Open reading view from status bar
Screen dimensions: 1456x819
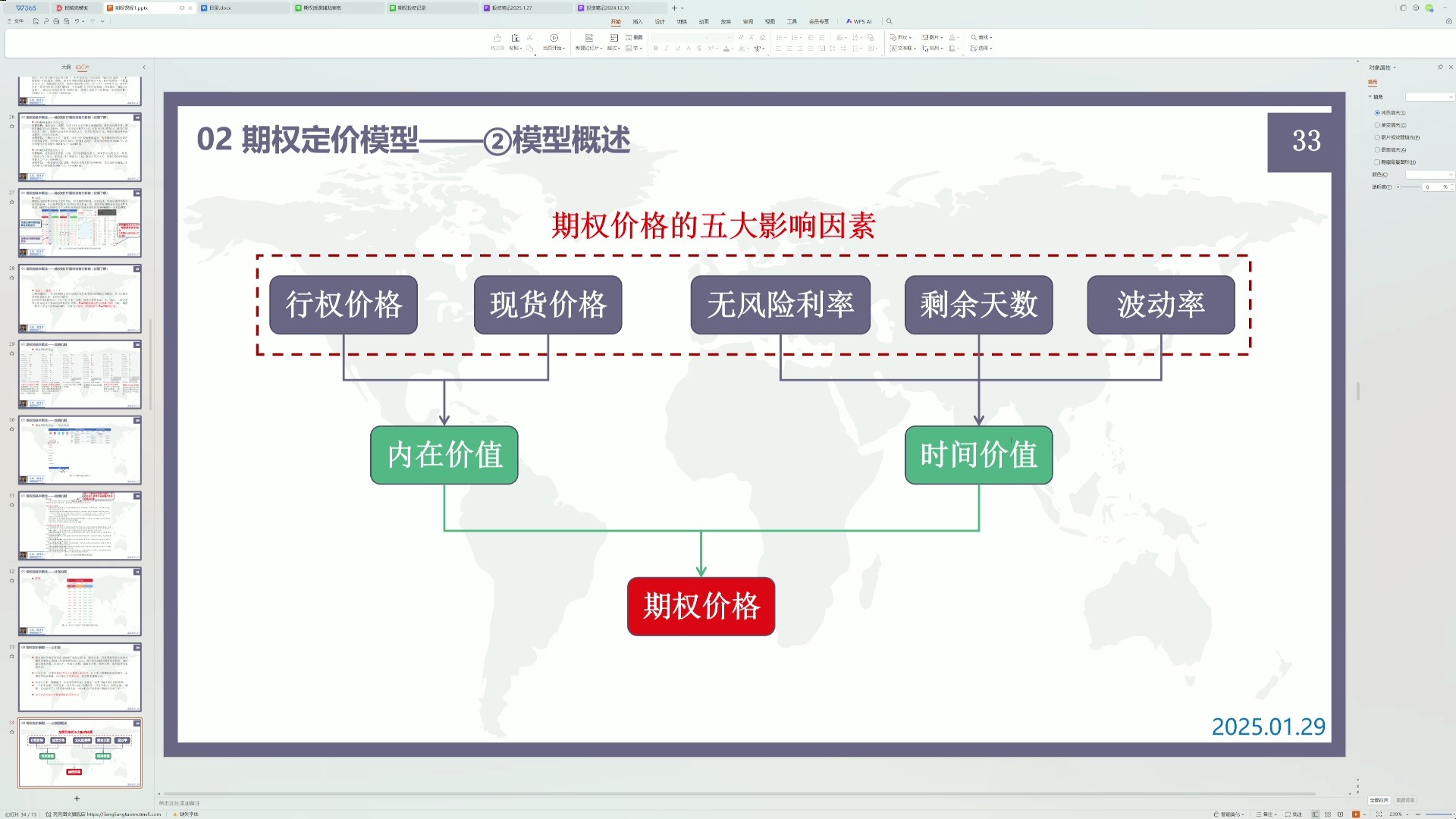coord(1340,814)
